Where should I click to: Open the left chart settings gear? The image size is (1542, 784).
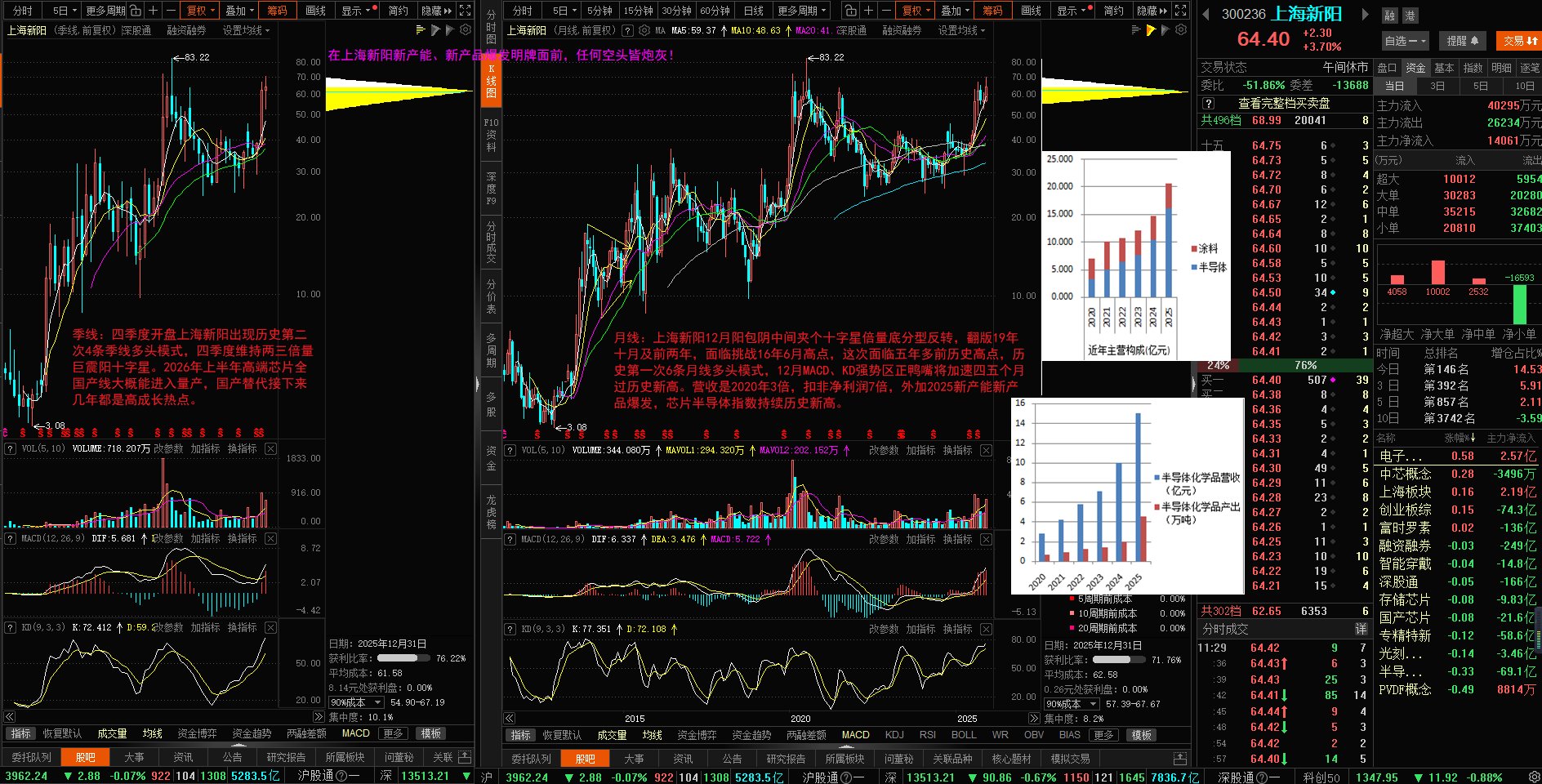tap(466, 30)
